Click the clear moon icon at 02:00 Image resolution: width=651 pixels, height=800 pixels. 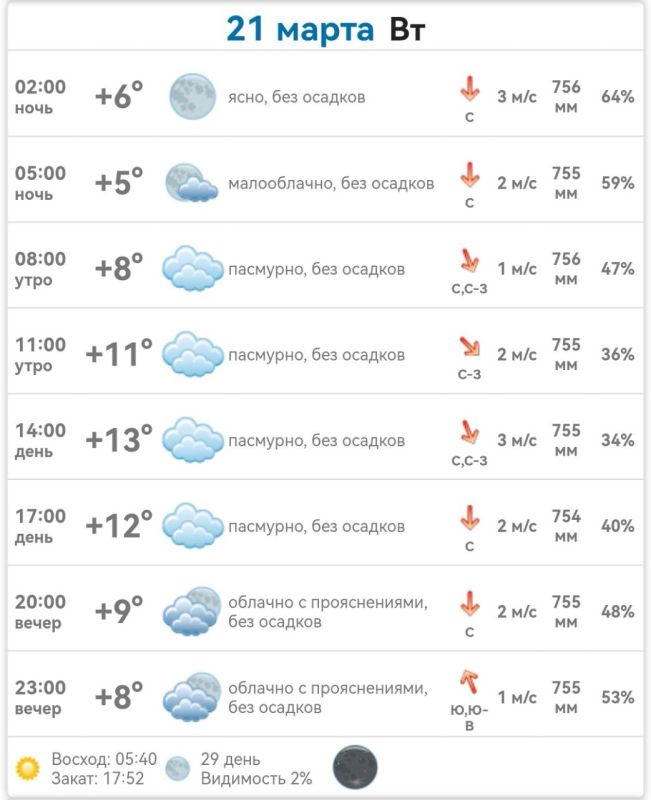192,96
